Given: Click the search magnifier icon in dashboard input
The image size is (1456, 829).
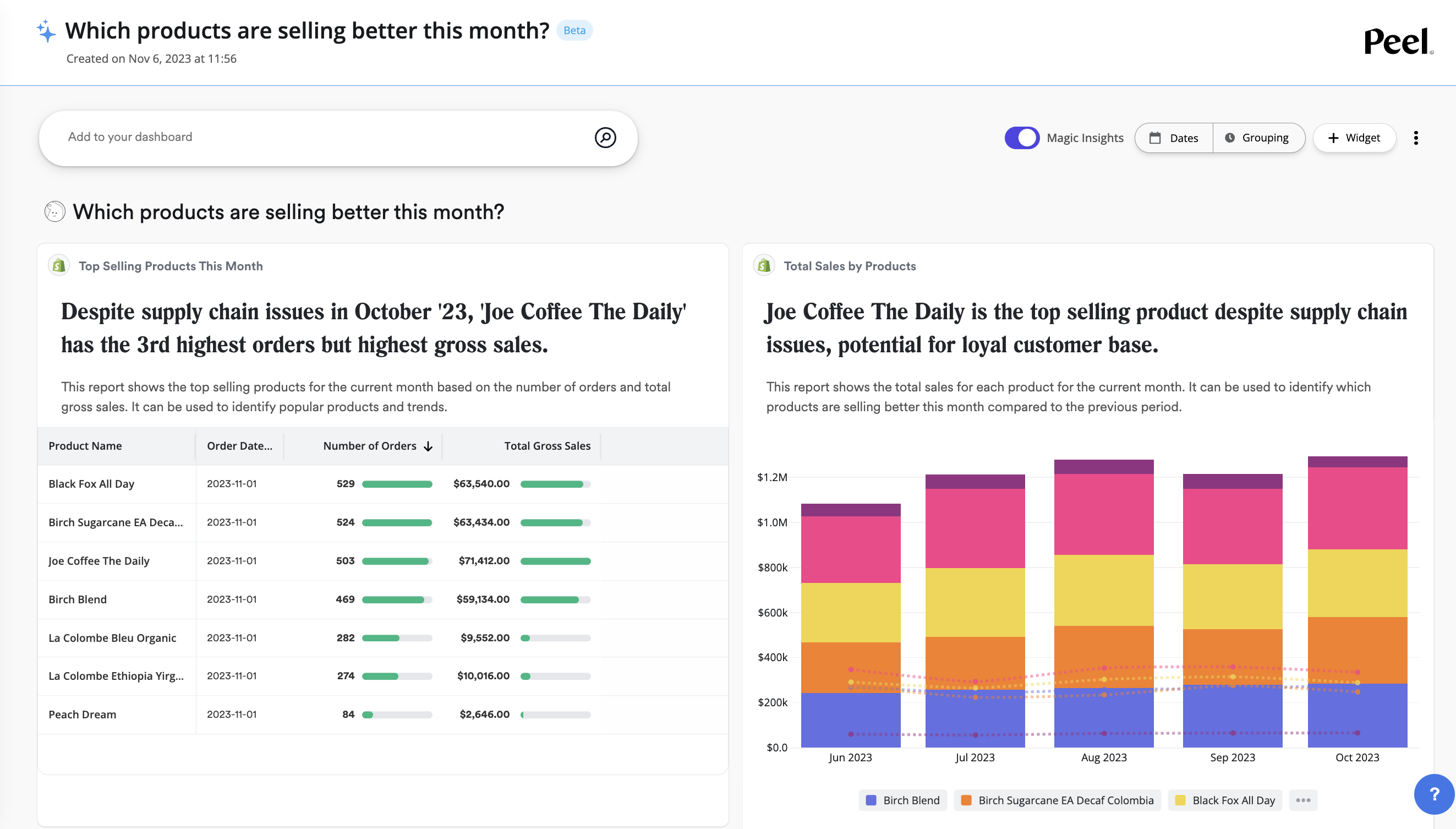Looking at the screenshot, I should pos(605,137).
